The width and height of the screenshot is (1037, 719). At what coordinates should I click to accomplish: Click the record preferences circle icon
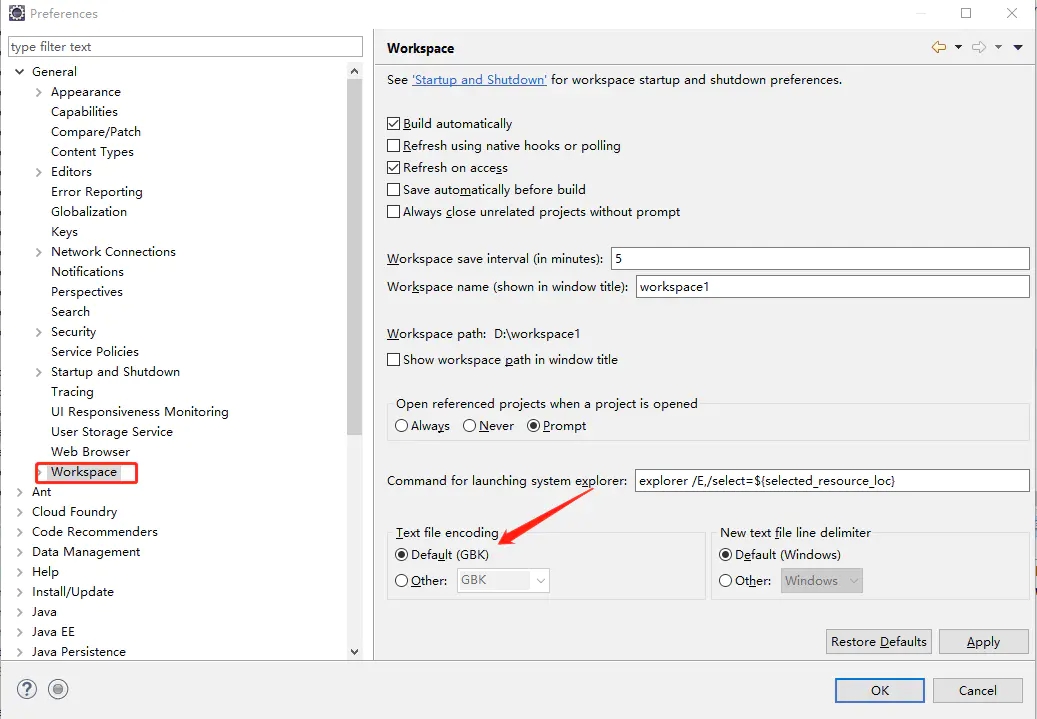pyautogui.click(x=58, y=688)
